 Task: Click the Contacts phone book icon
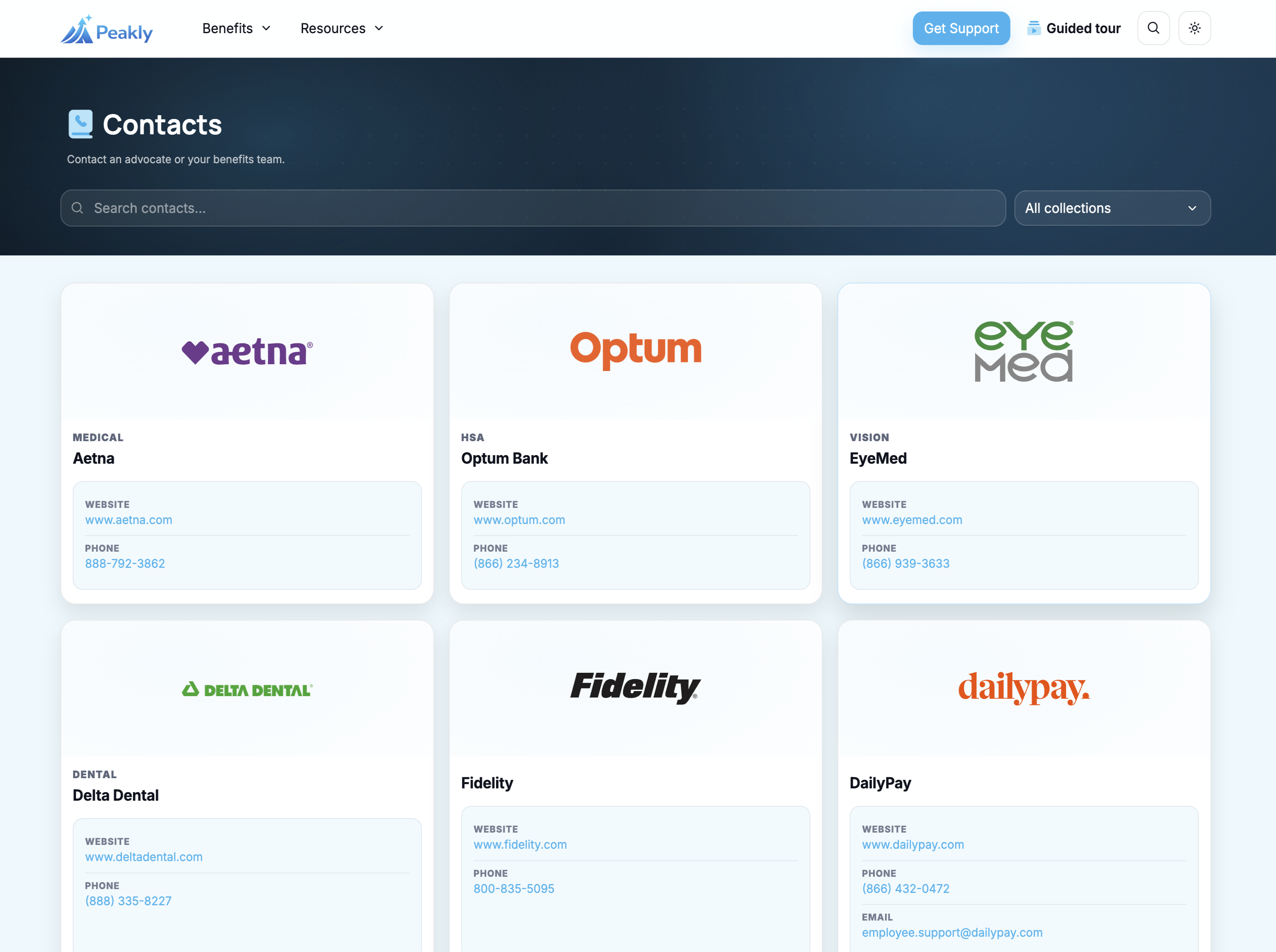tap(81, 124)
